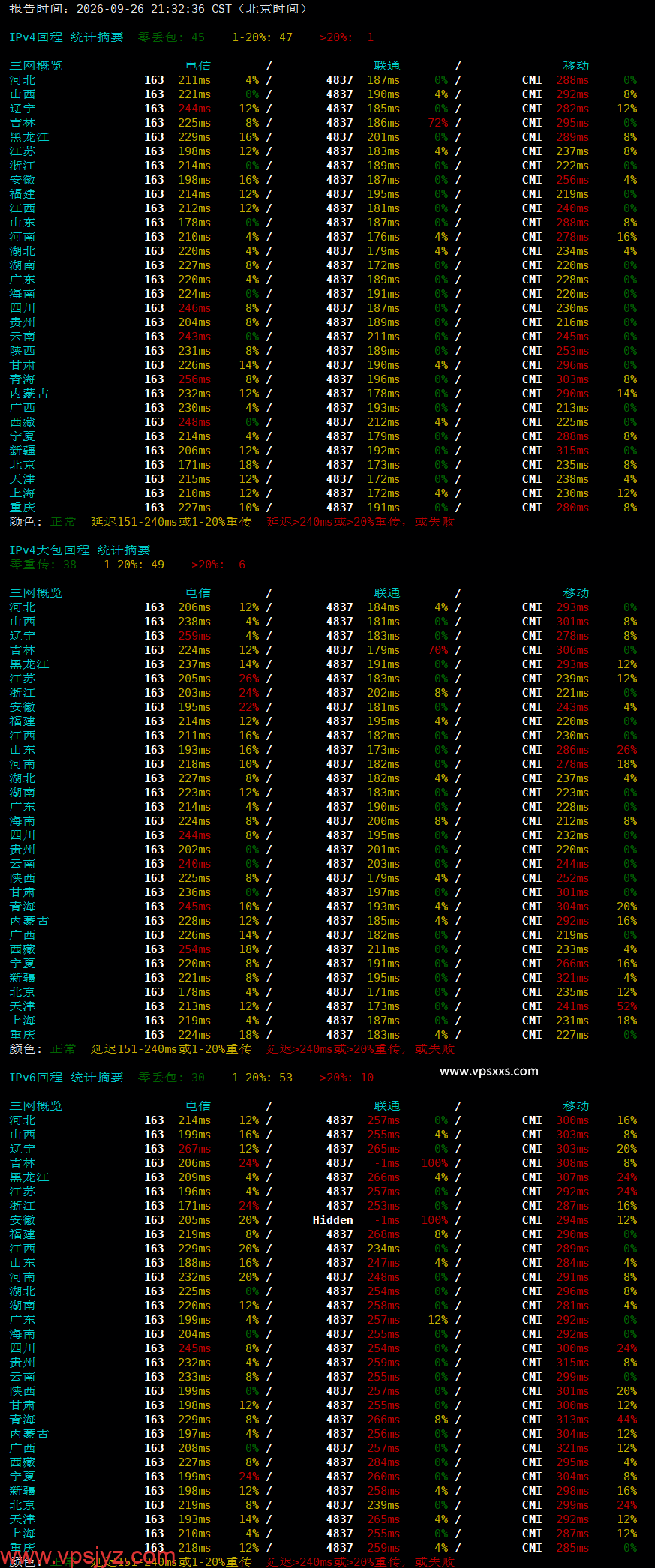Click "-1ms" in the IPv6 吉林 联通 row
Screen dimensions: 655x1568
pyautogui.click(x=387, y=1163)
